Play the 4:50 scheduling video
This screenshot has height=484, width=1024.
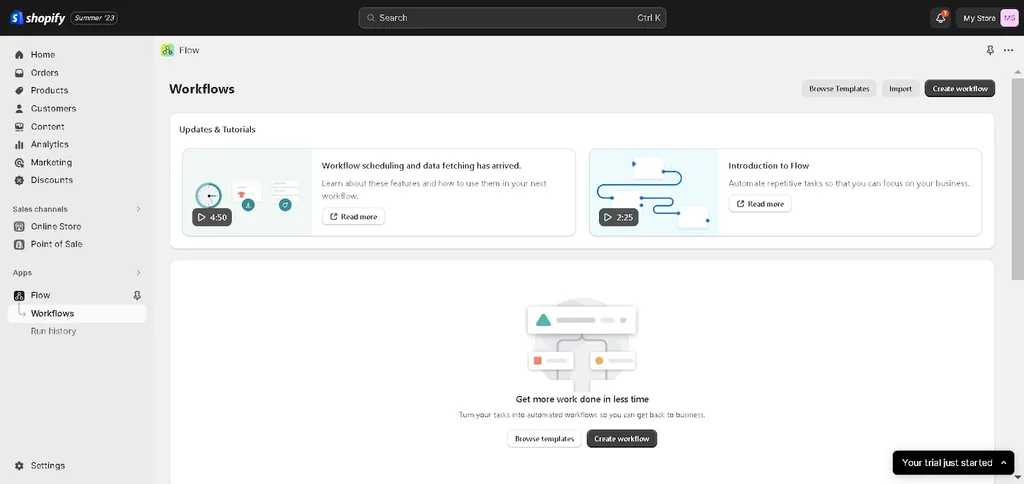pyautogui.click(x=212, y=218)
